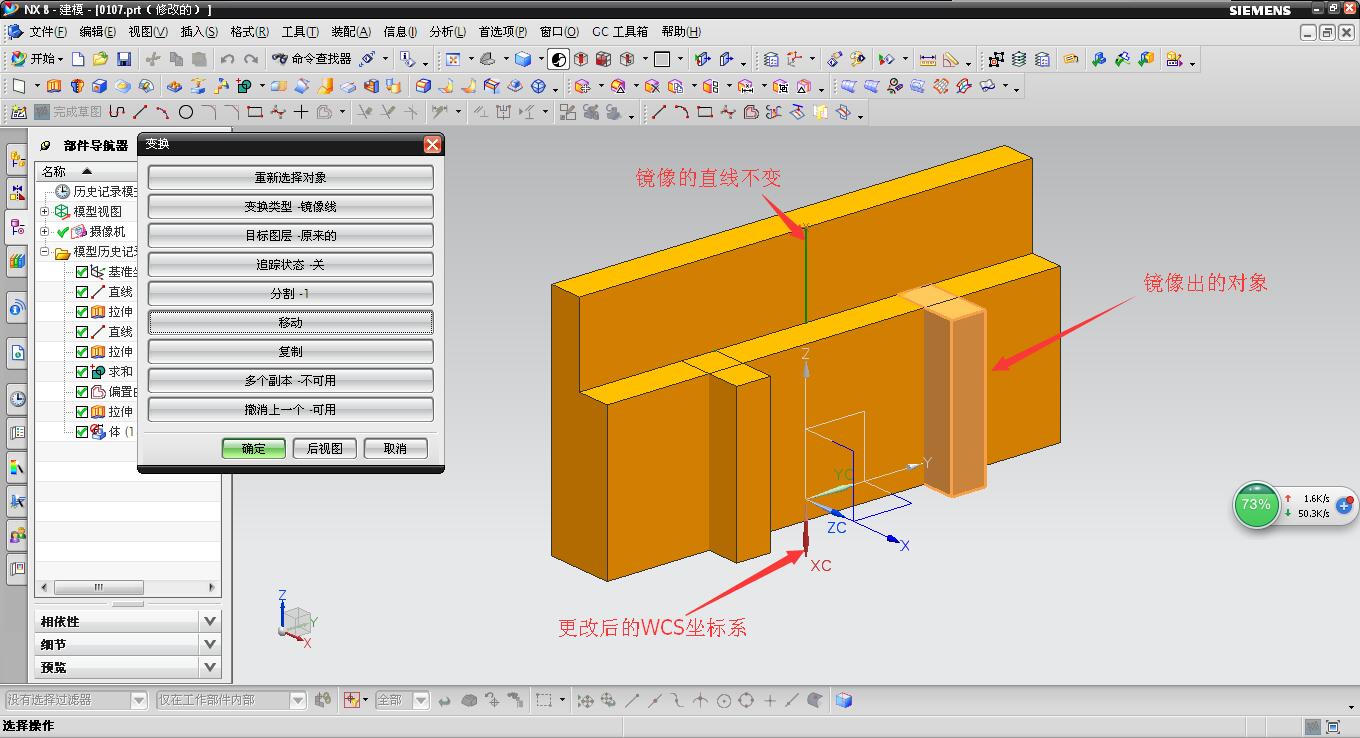Image resolution: width=1360 pixels, height=738 pixels.
Task: Open the 文件(F) menu
Action: 48,32
